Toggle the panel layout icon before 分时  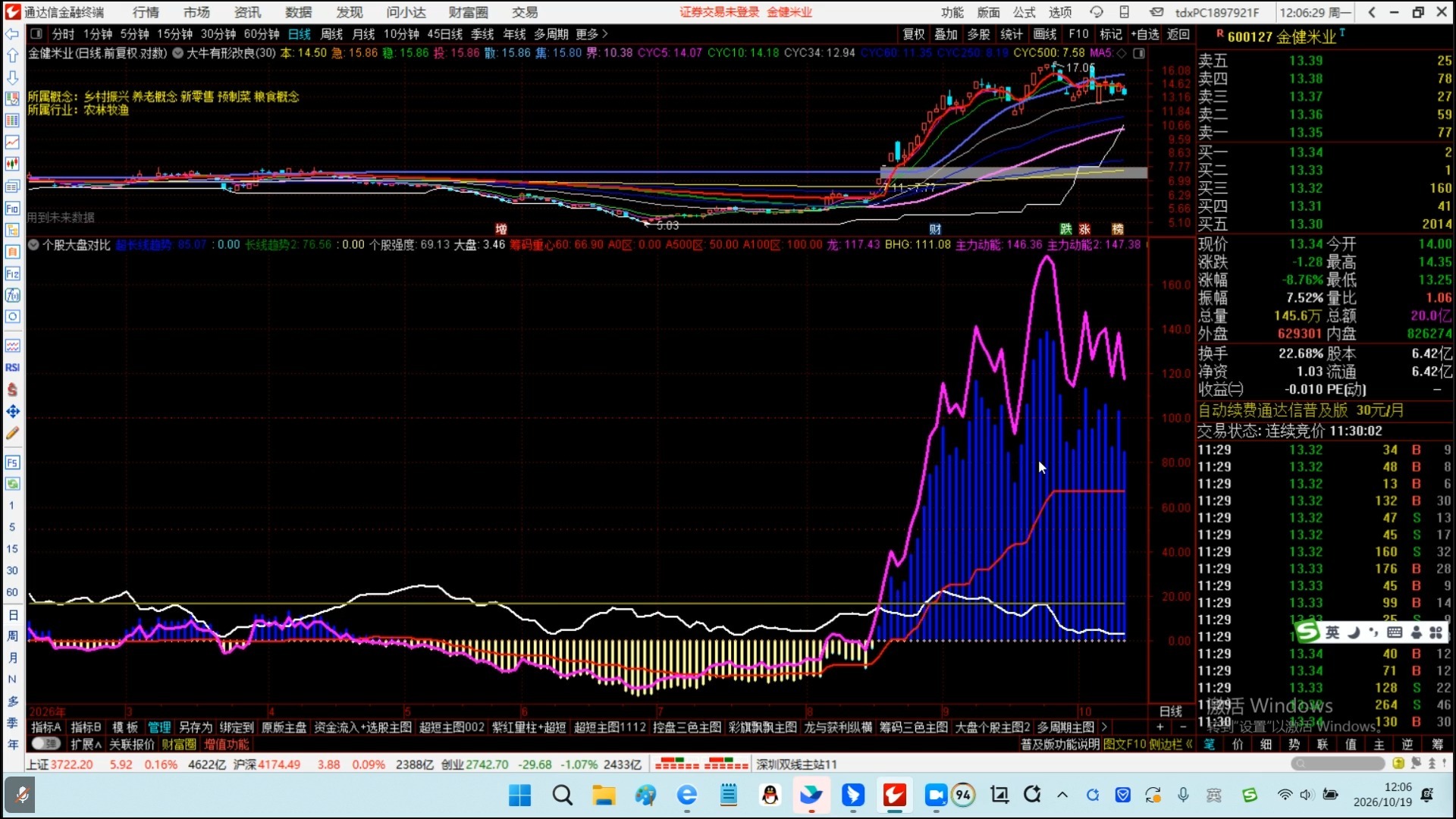(x=36, y=34)
